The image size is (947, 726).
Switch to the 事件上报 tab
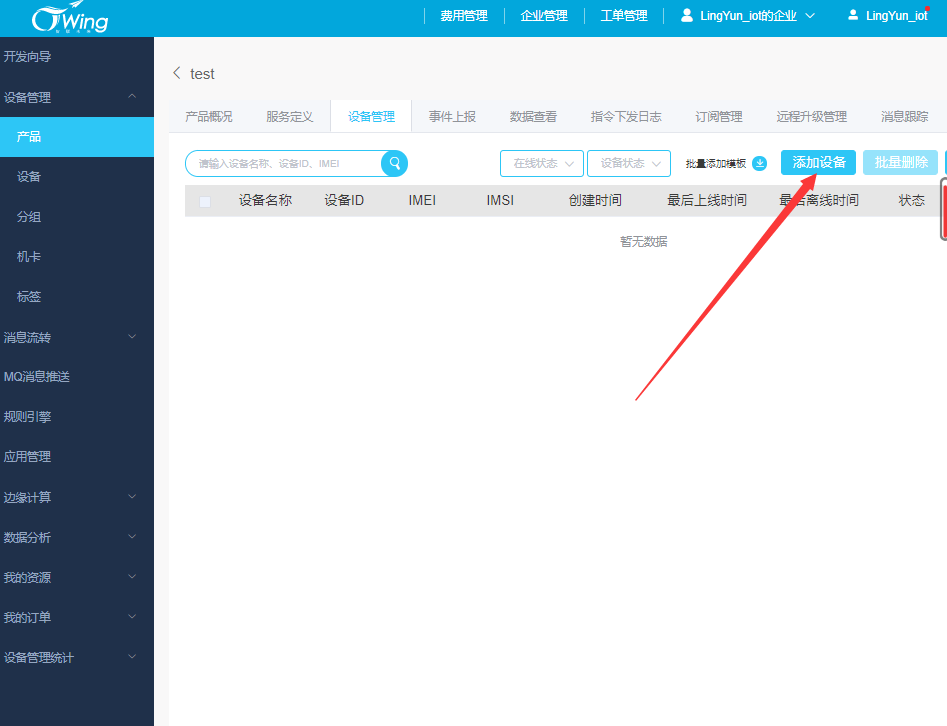(451, 116)
